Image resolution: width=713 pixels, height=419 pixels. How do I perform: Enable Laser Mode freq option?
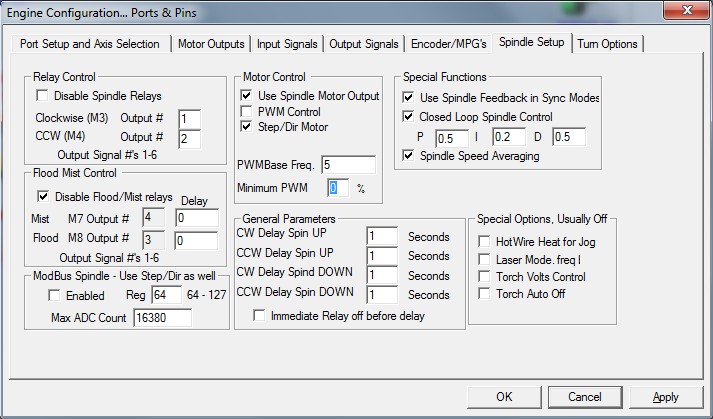(485, 259)
